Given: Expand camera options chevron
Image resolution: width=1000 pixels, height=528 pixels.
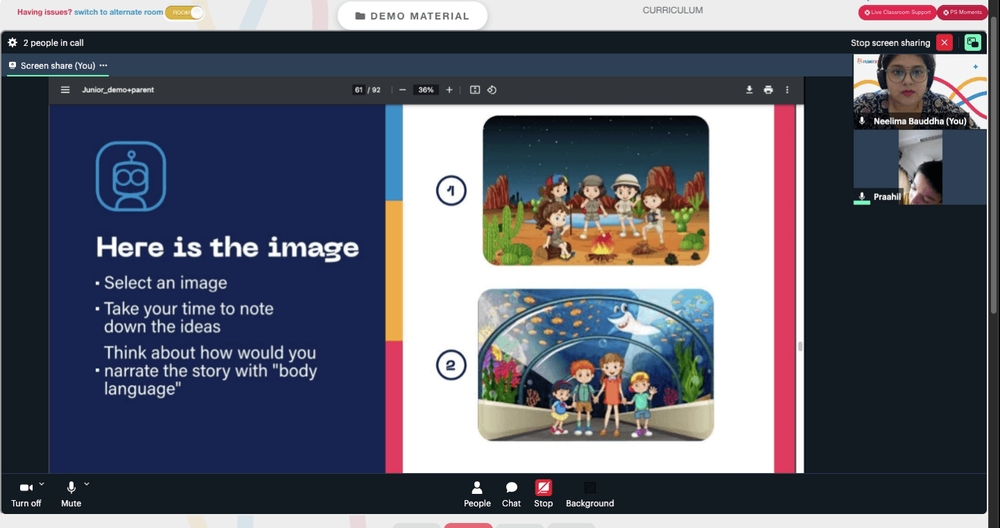Looking at the screenshot, I should [41, 484].
